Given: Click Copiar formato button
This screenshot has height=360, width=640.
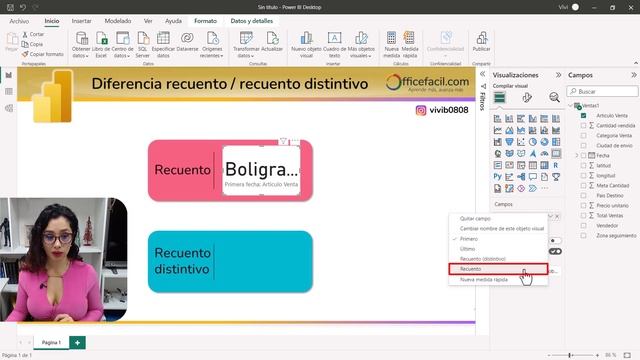Looking at the screenshot, I should [x=42, y=54].
